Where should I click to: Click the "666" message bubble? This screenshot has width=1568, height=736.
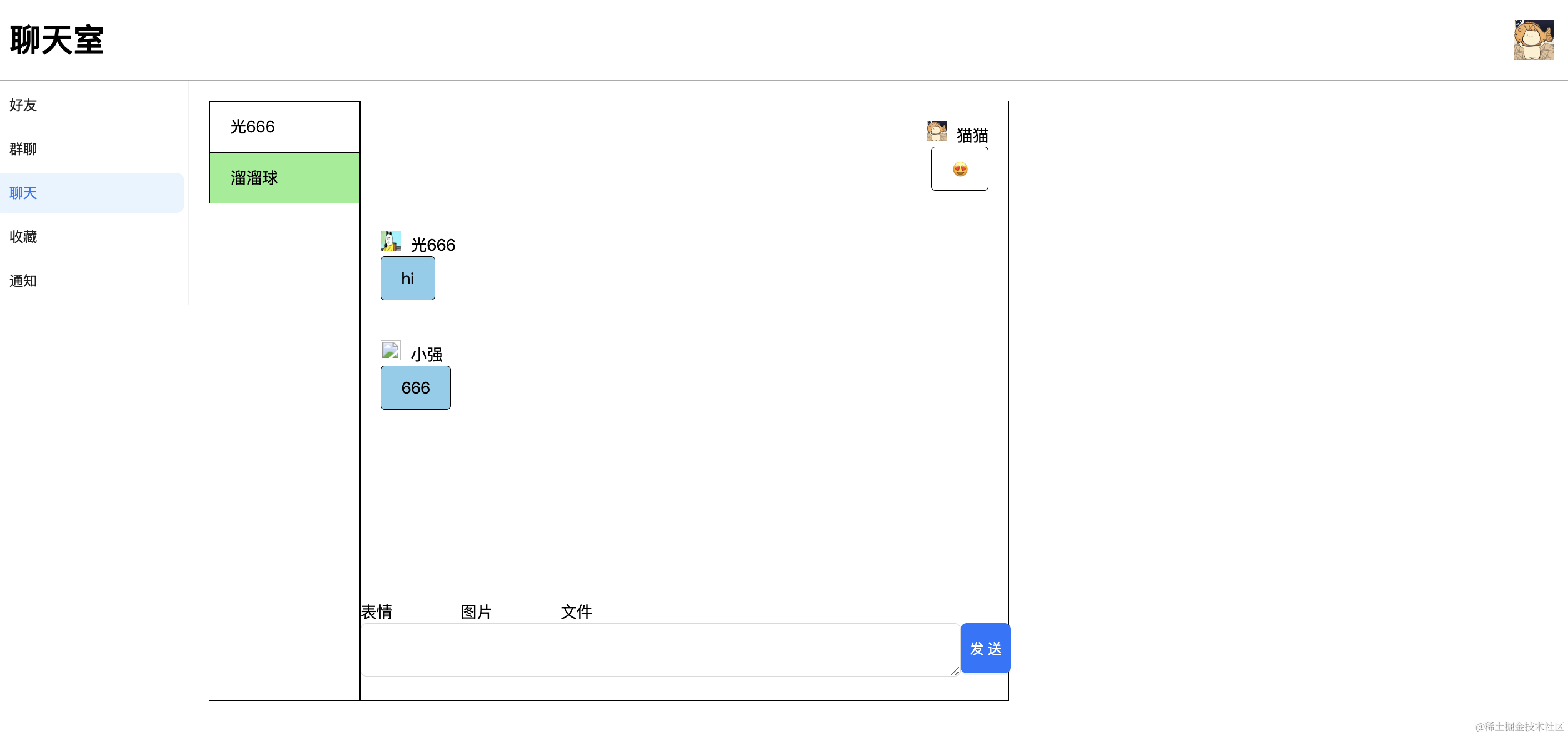[415, 388]
